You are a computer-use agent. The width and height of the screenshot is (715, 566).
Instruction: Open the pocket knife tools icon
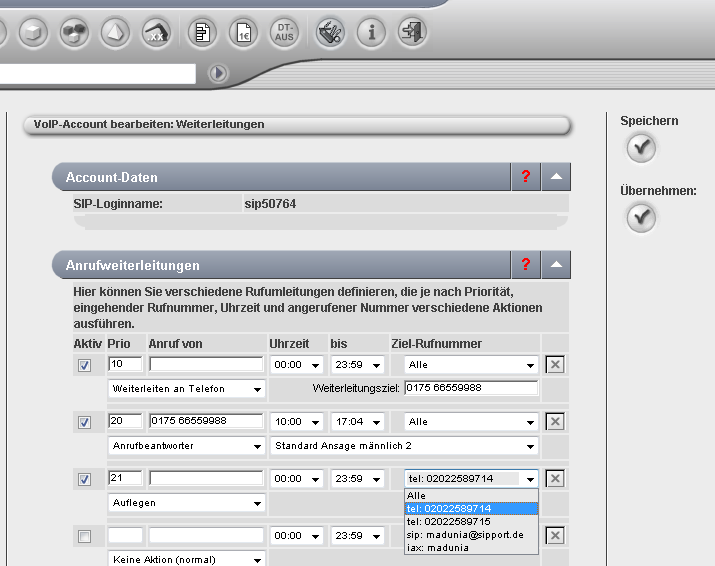(x=330, y=33)
